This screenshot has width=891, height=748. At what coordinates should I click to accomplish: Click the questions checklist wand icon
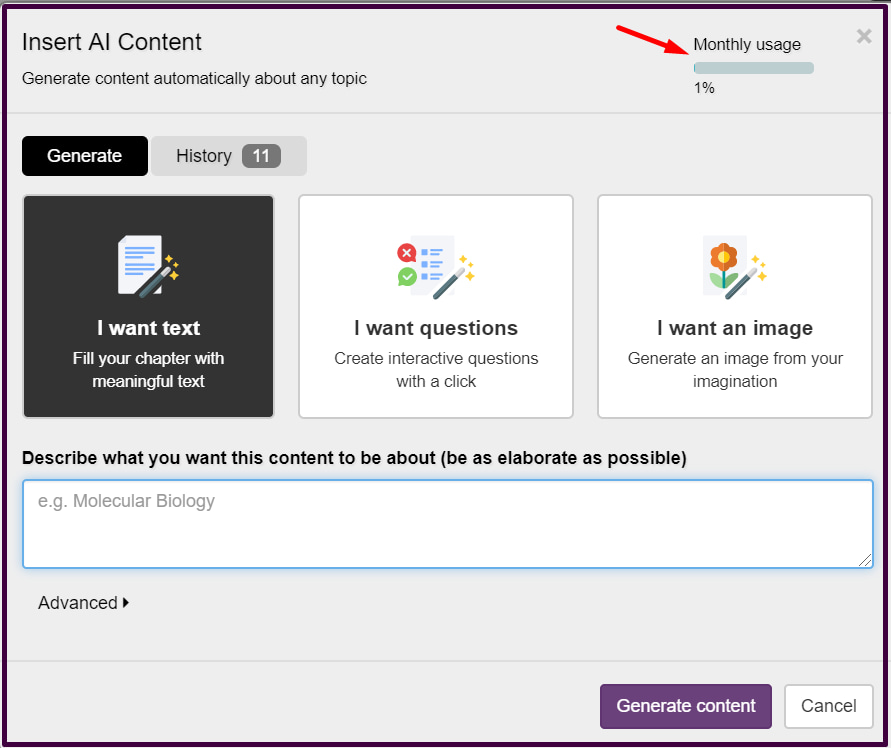[x=435, y=265]
